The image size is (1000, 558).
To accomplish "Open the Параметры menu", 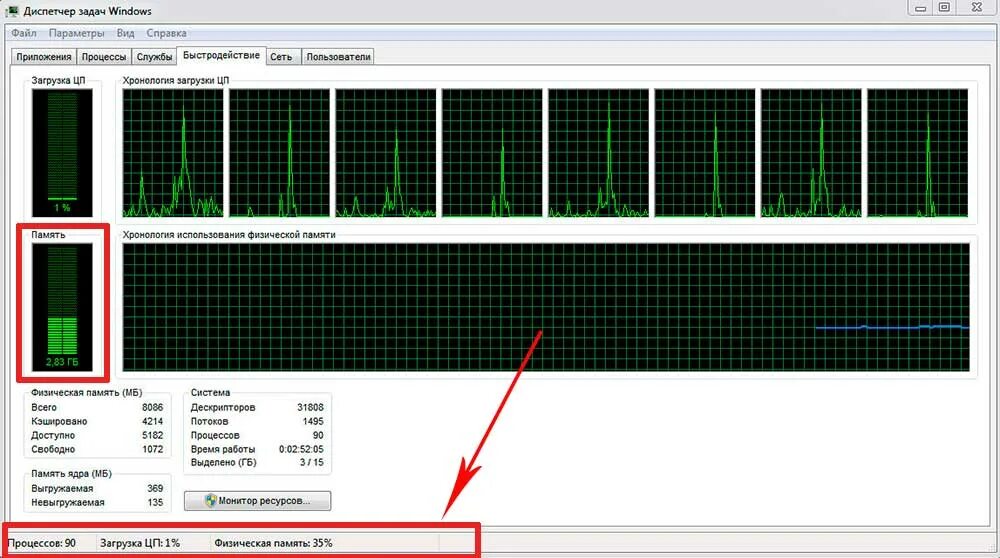I will (x=76, y=33).
